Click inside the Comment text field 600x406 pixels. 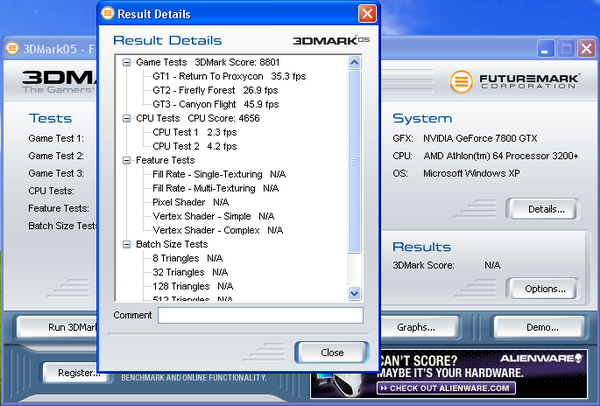point(261,315)
